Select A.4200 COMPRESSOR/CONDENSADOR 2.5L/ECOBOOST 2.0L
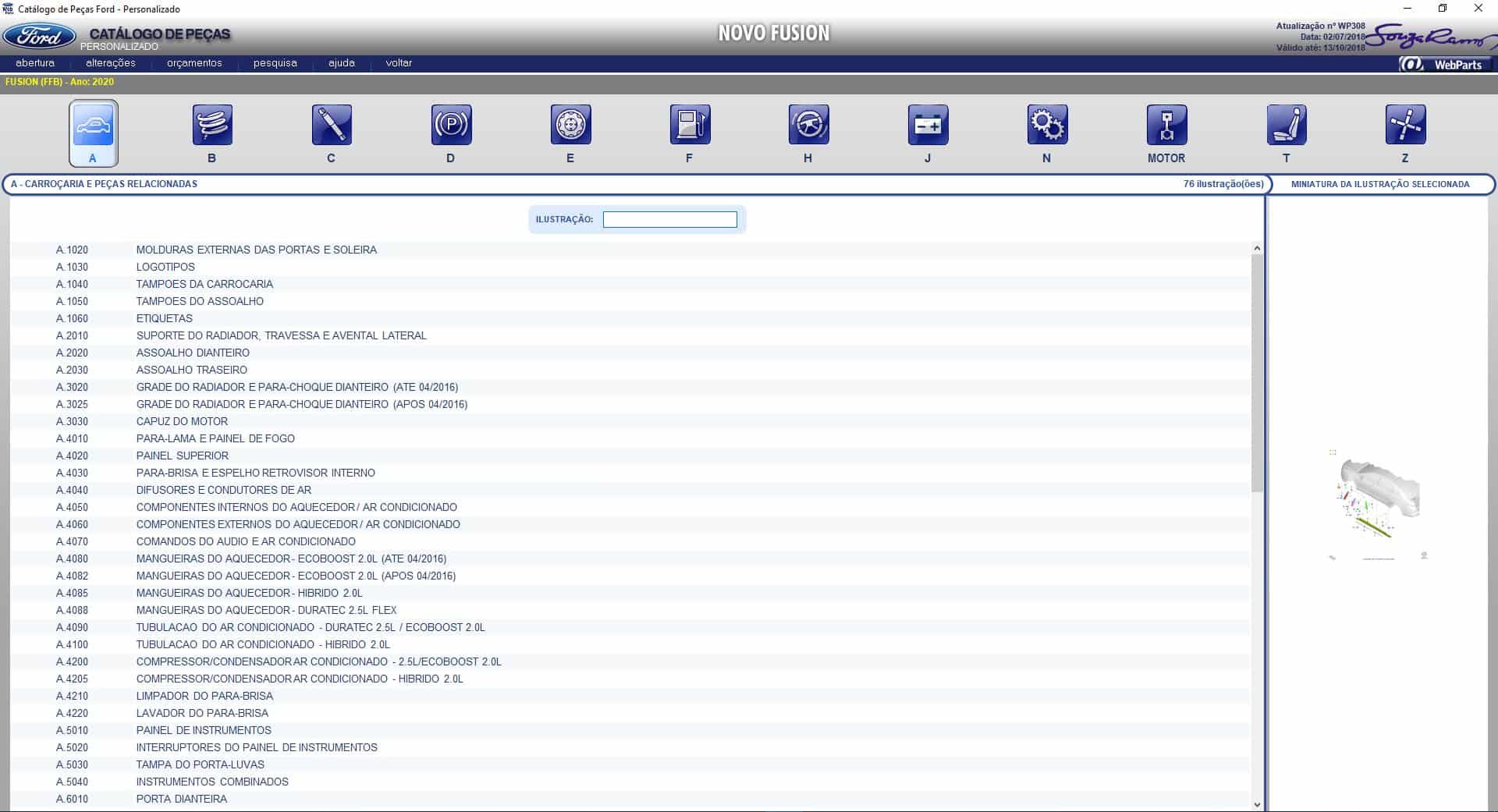Viewport: 1498px width, 812px height. click(x=630, y=661)
